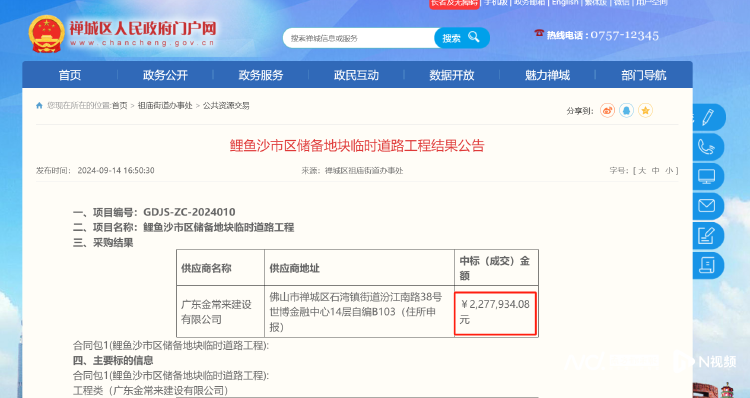Screen dimensions: 750x398
Task: Click the 搜索 search button
Action: [462, 38]
